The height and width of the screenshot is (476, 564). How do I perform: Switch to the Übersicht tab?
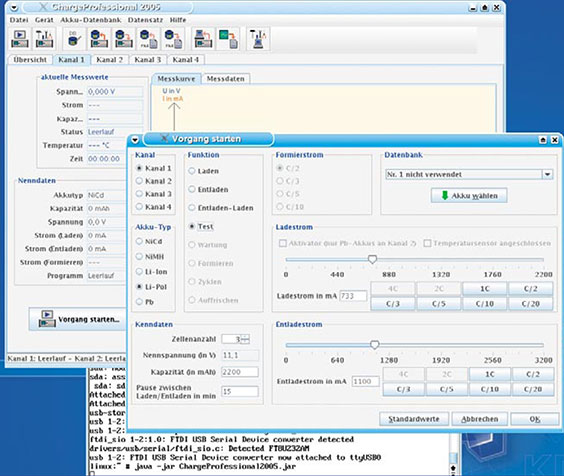pos(30,60)
